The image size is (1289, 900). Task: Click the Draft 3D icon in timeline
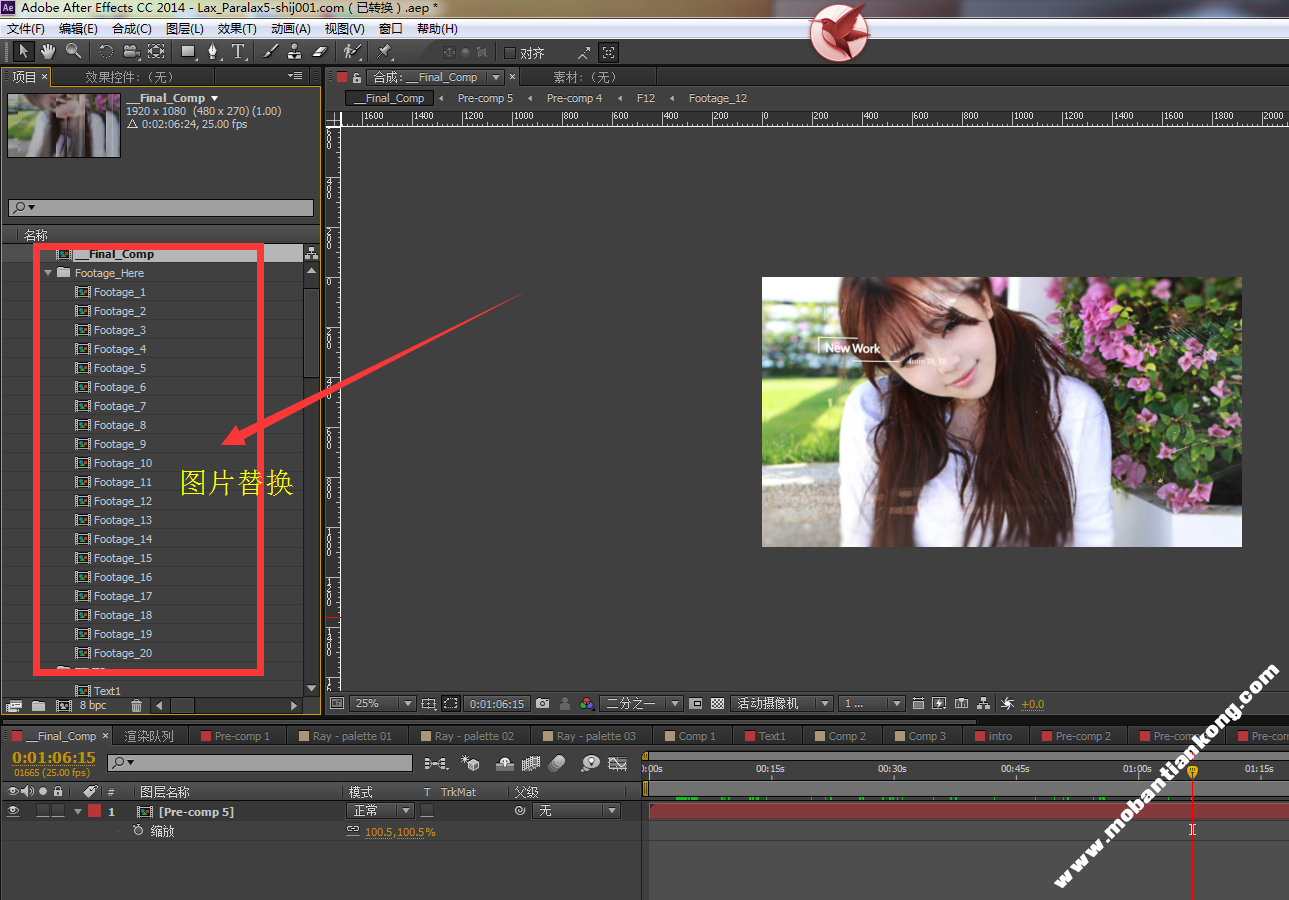[470, 764]
